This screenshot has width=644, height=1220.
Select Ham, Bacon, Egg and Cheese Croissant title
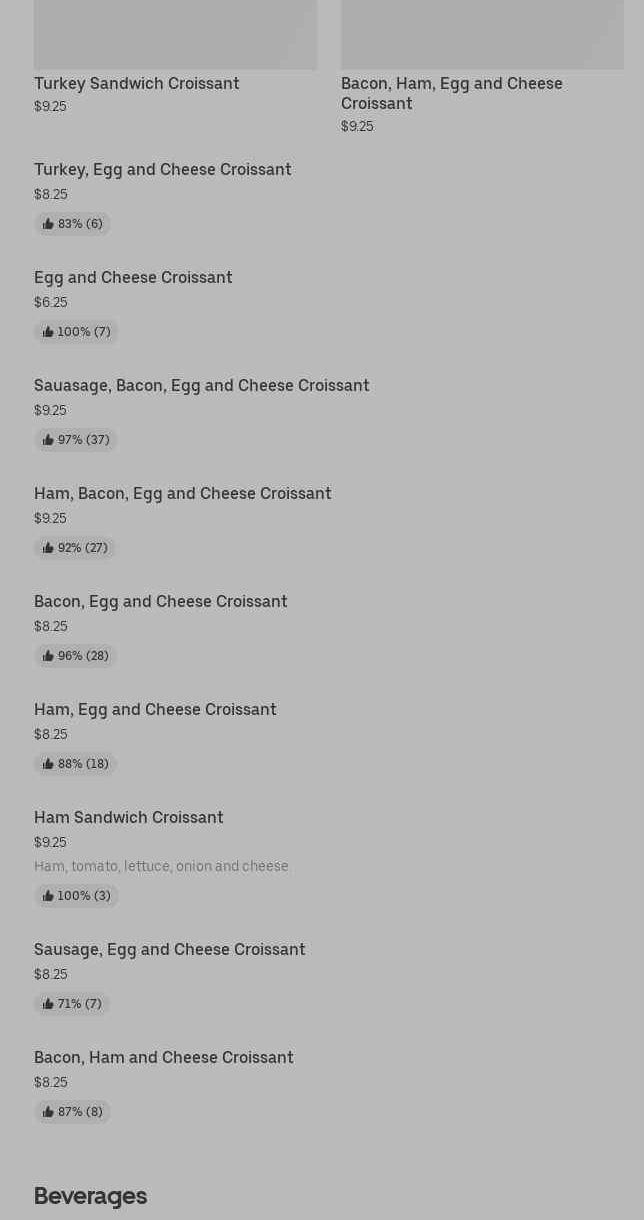[182, 493]
